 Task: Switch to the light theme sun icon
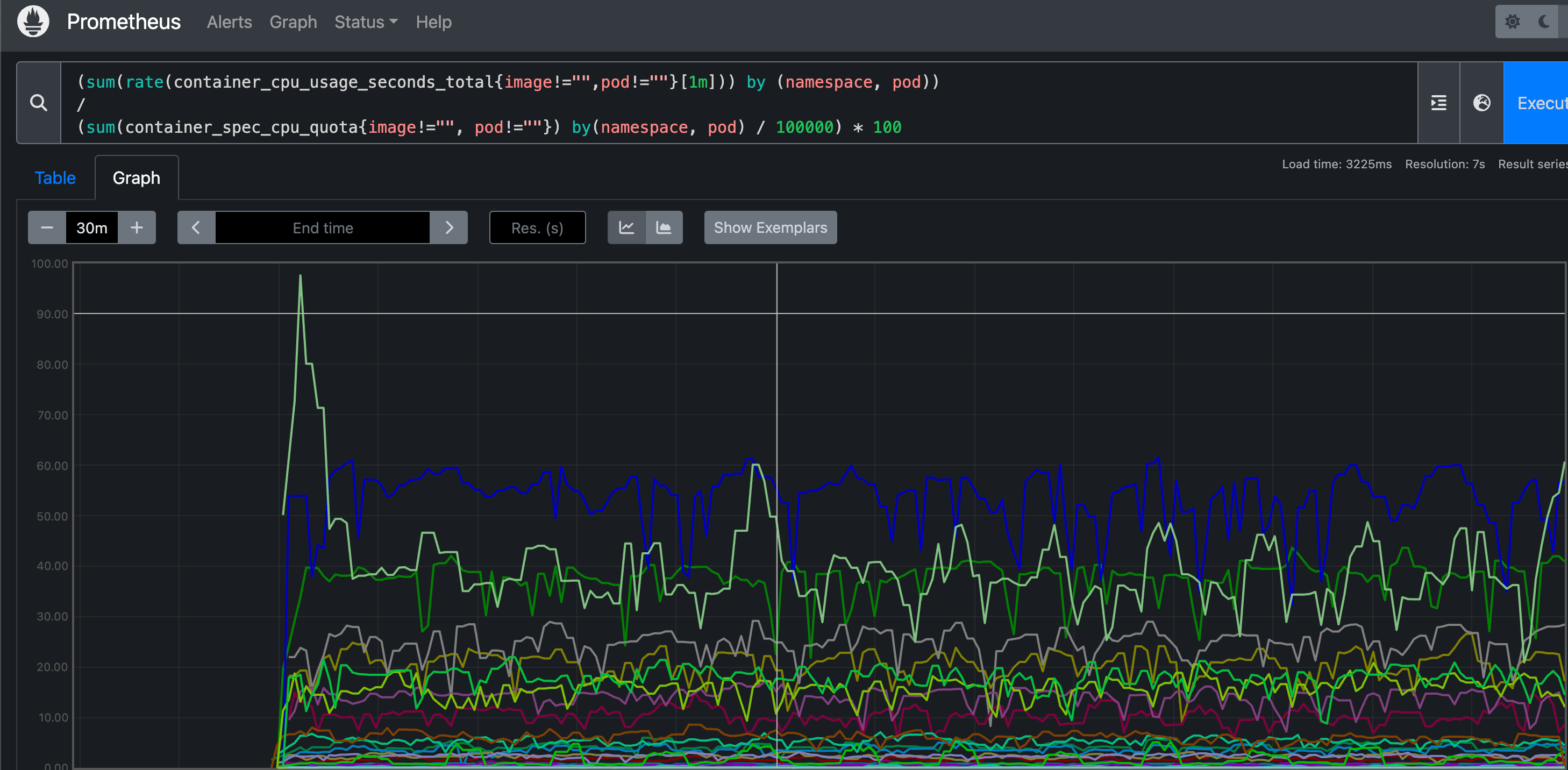[x=1513, y=22]
